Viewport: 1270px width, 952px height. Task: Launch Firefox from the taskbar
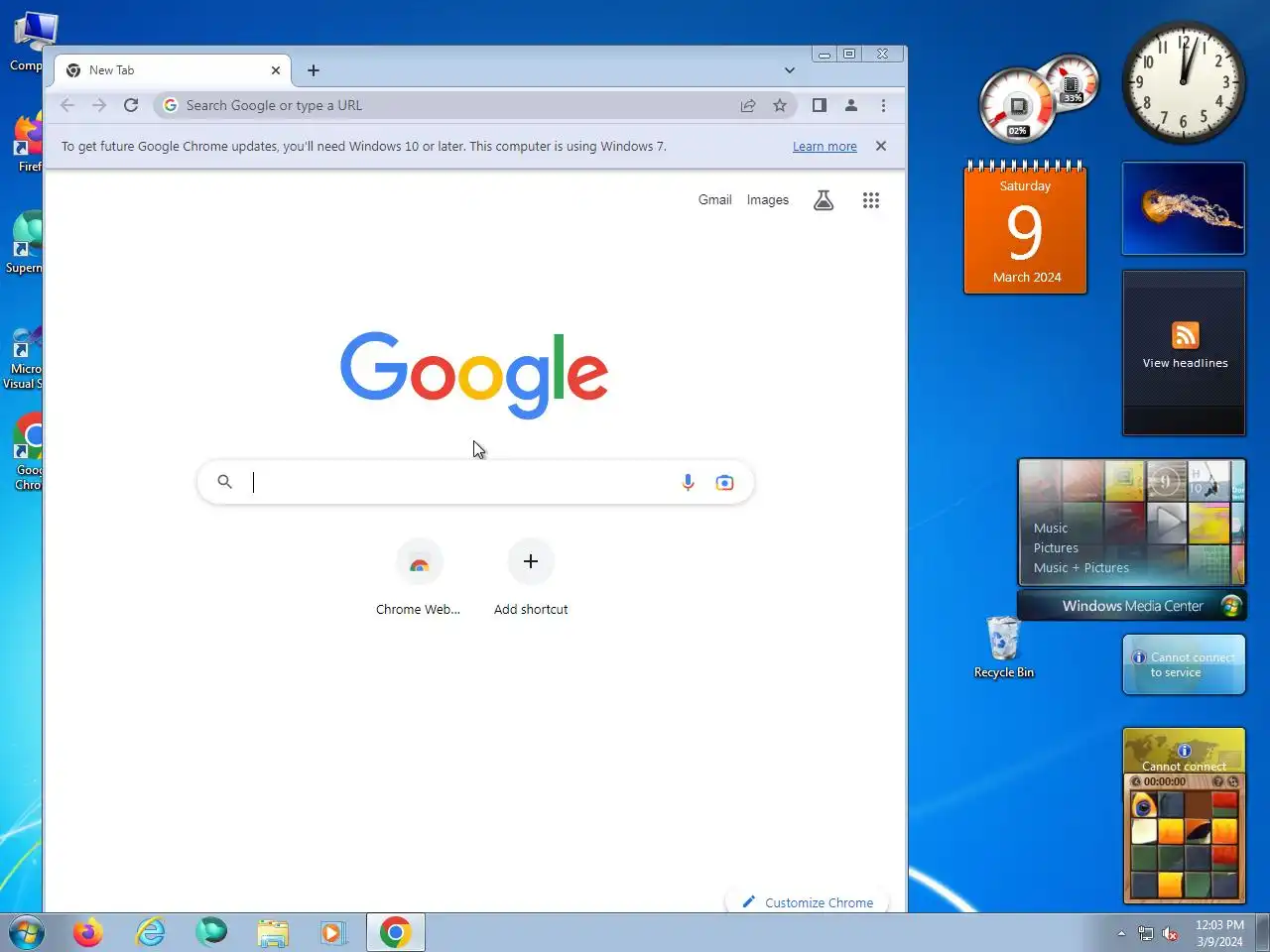(88, 932)
